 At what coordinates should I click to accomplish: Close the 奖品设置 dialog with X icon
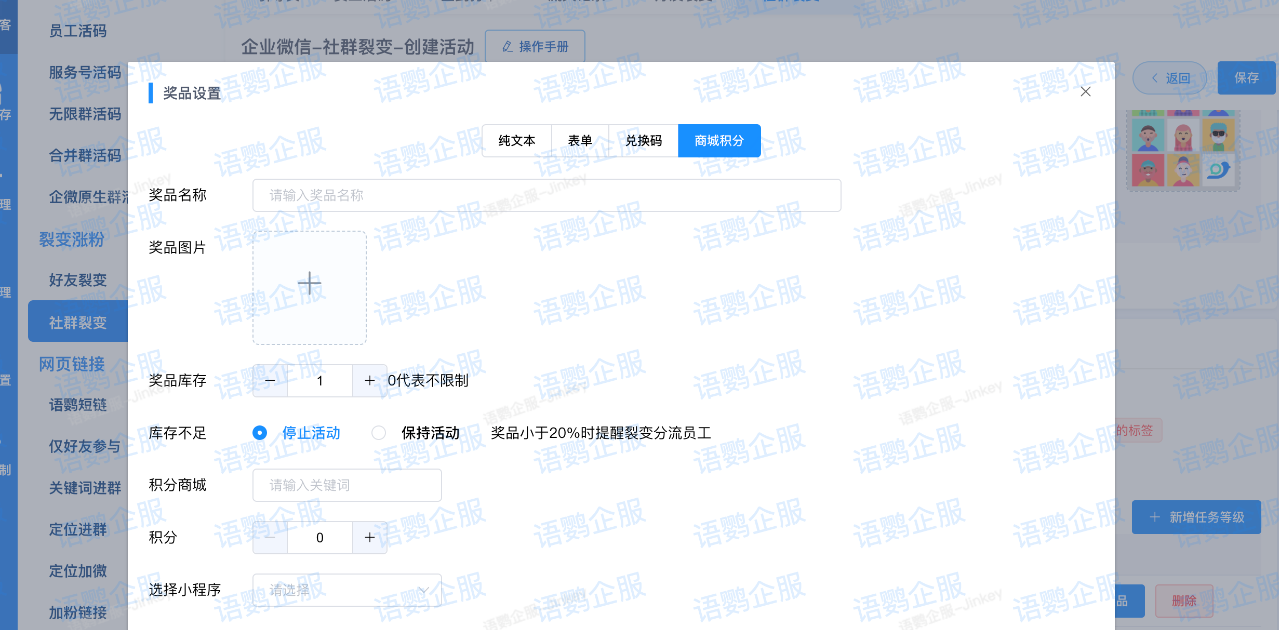click(1085, 92)
